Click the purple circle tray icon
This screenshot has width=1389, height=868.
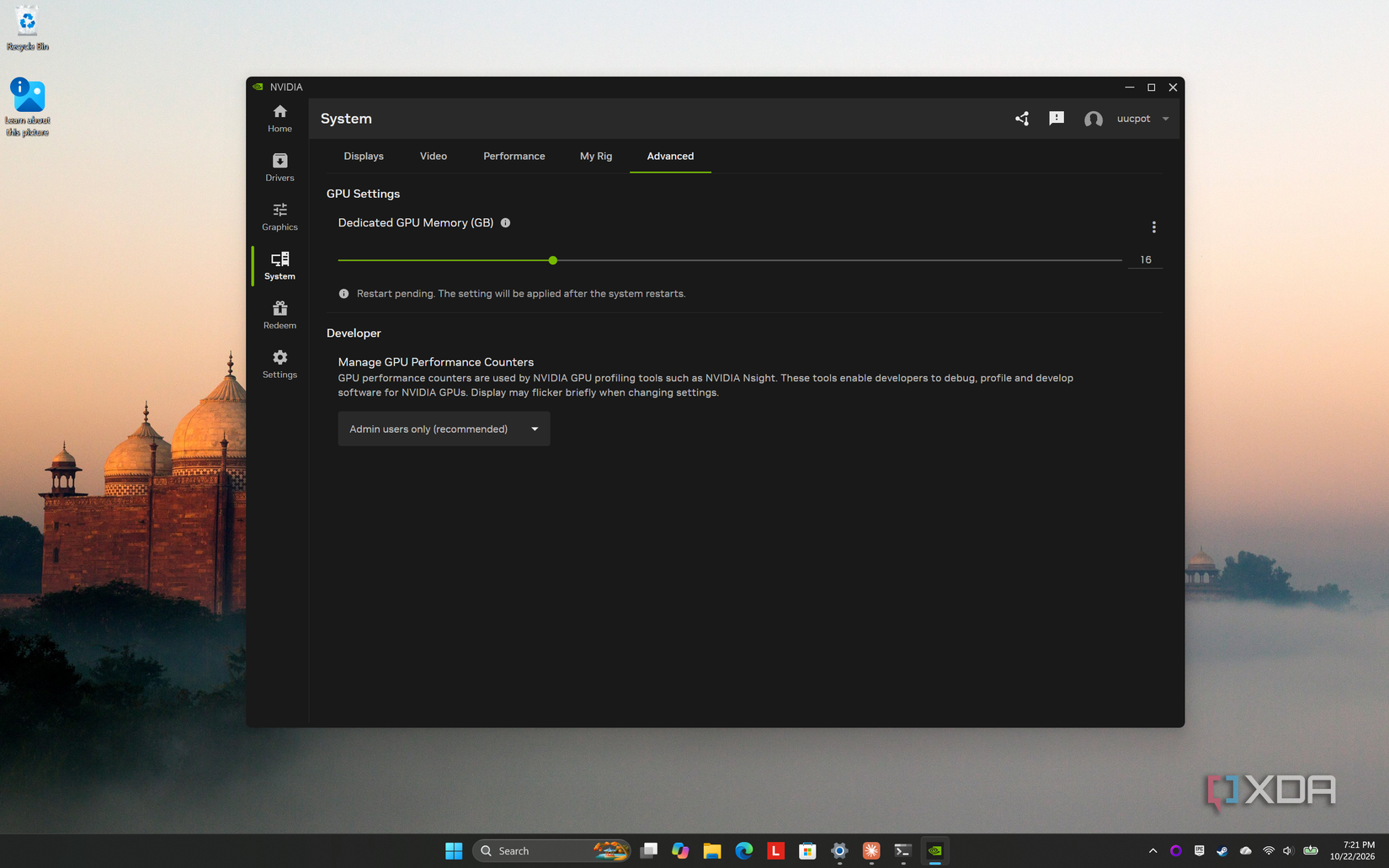pos(1176,851)
